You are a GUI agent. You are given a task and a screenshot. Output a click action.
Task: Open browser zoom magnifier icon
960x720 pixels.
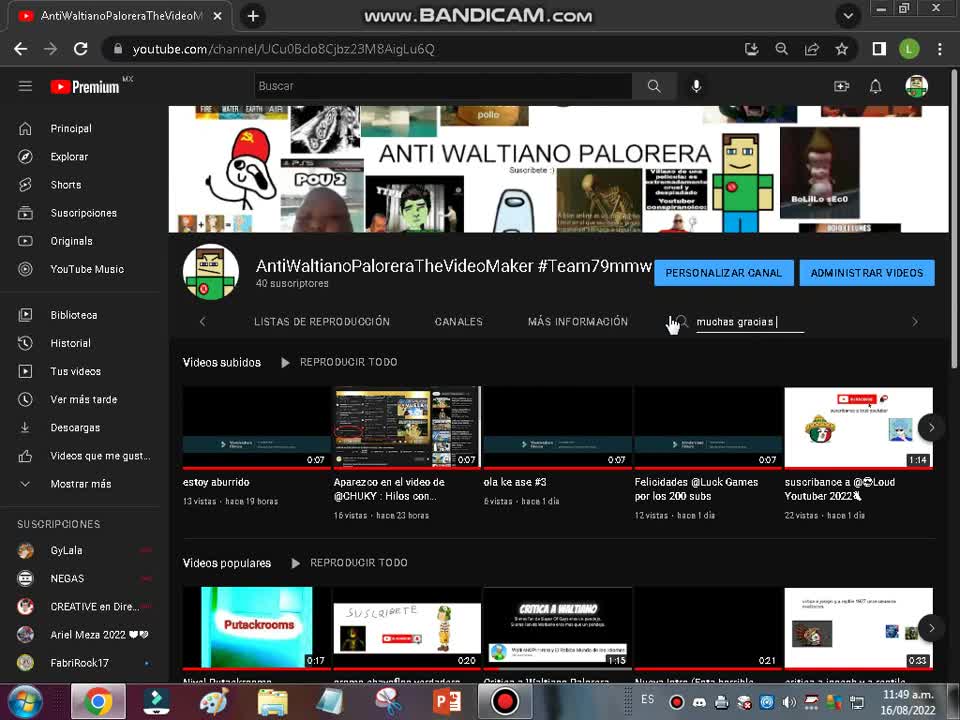pos(781,49)
